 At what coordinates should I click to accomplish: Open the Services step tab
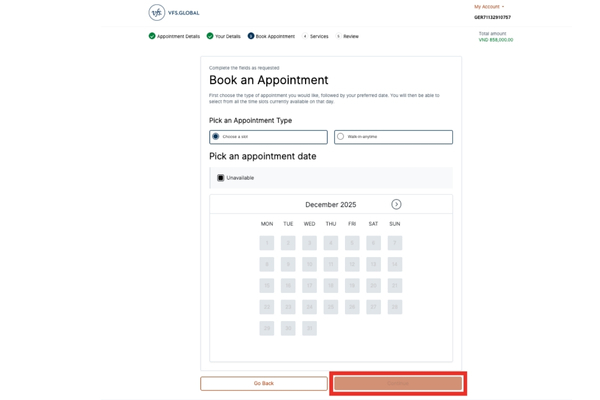pos(319,36)
